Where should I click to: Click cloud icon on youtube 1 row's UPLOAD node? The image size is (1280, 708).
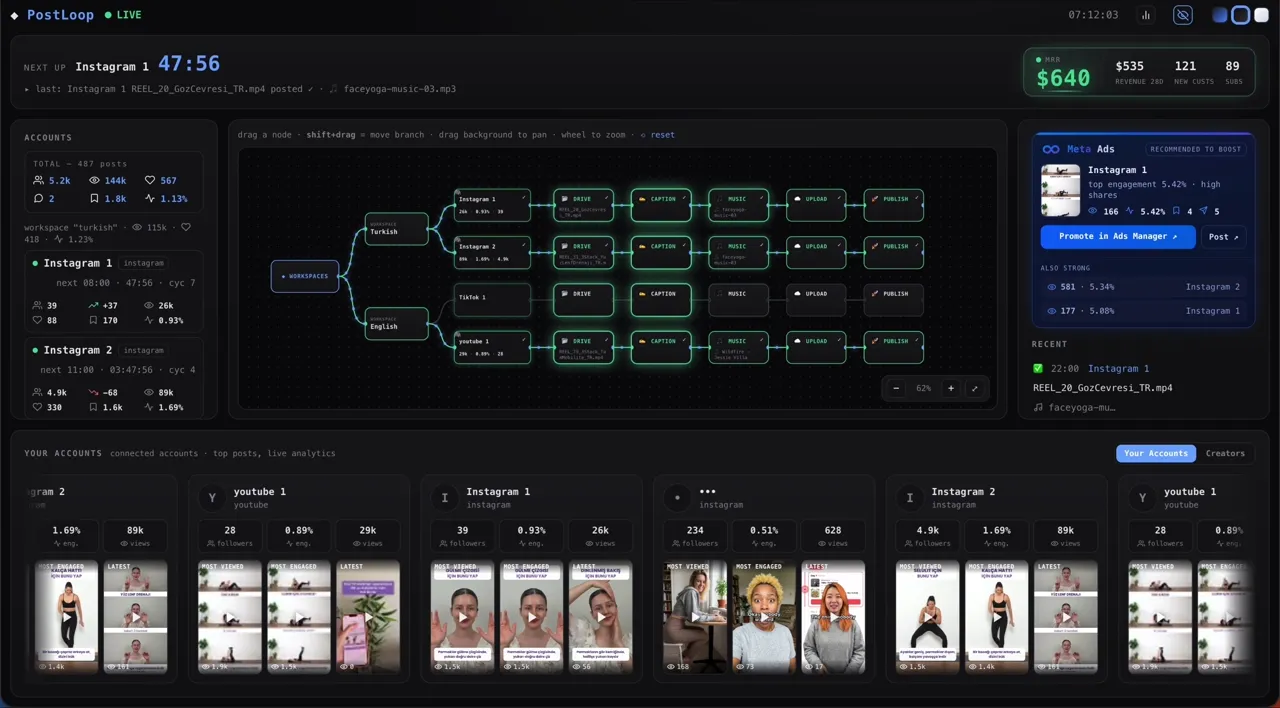(x=797, y=341)
